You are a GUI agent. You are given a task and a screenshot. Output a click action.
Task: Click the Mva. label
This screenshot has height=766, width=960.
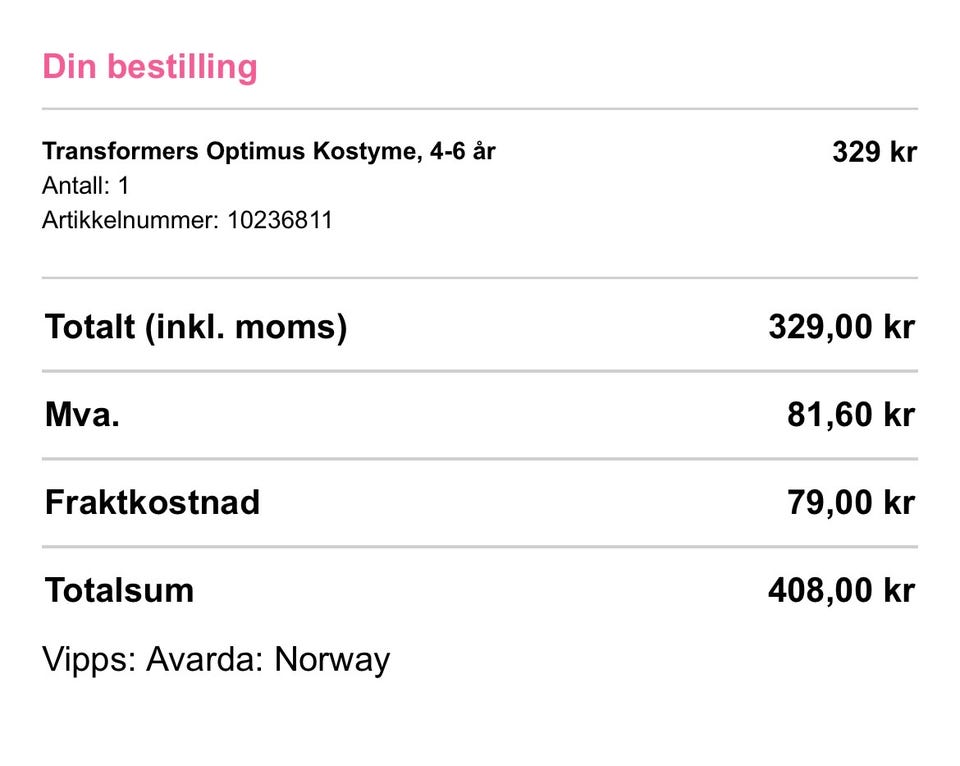pyautogui.click(x=82, y=415)
